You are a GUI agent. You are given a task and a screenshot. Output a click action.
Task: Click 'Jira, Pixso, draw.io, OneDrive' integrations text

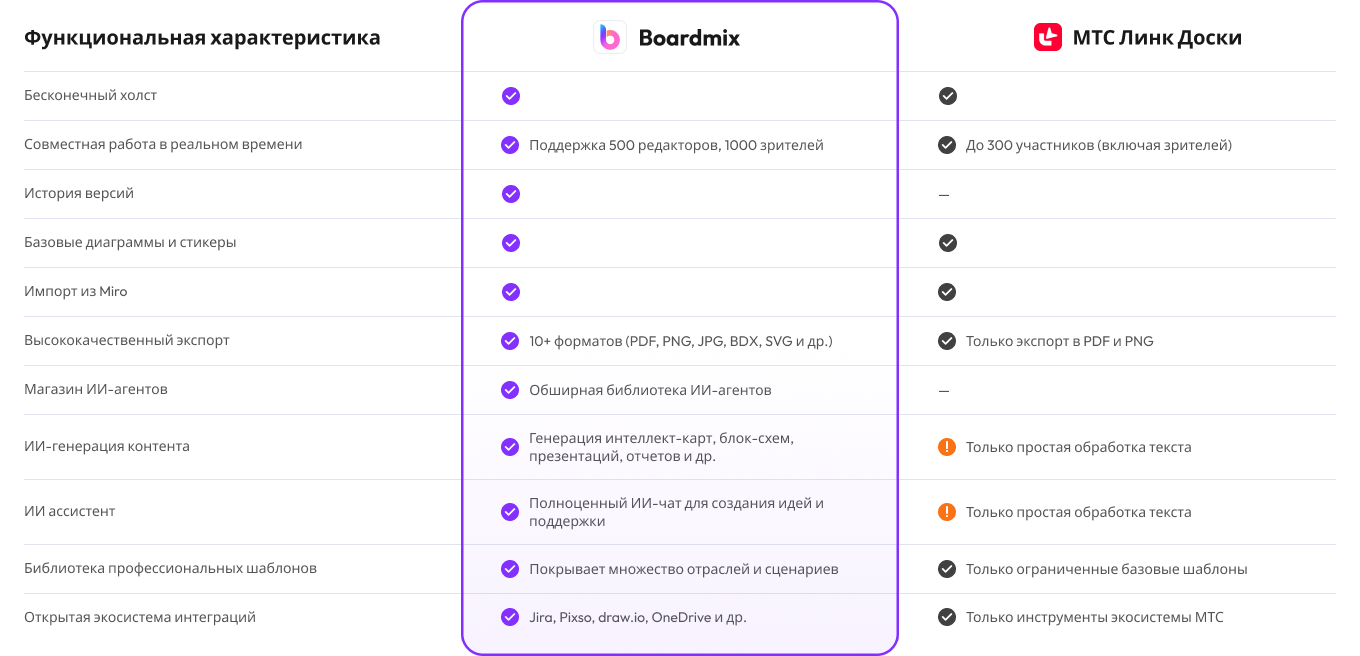point(638,617)
